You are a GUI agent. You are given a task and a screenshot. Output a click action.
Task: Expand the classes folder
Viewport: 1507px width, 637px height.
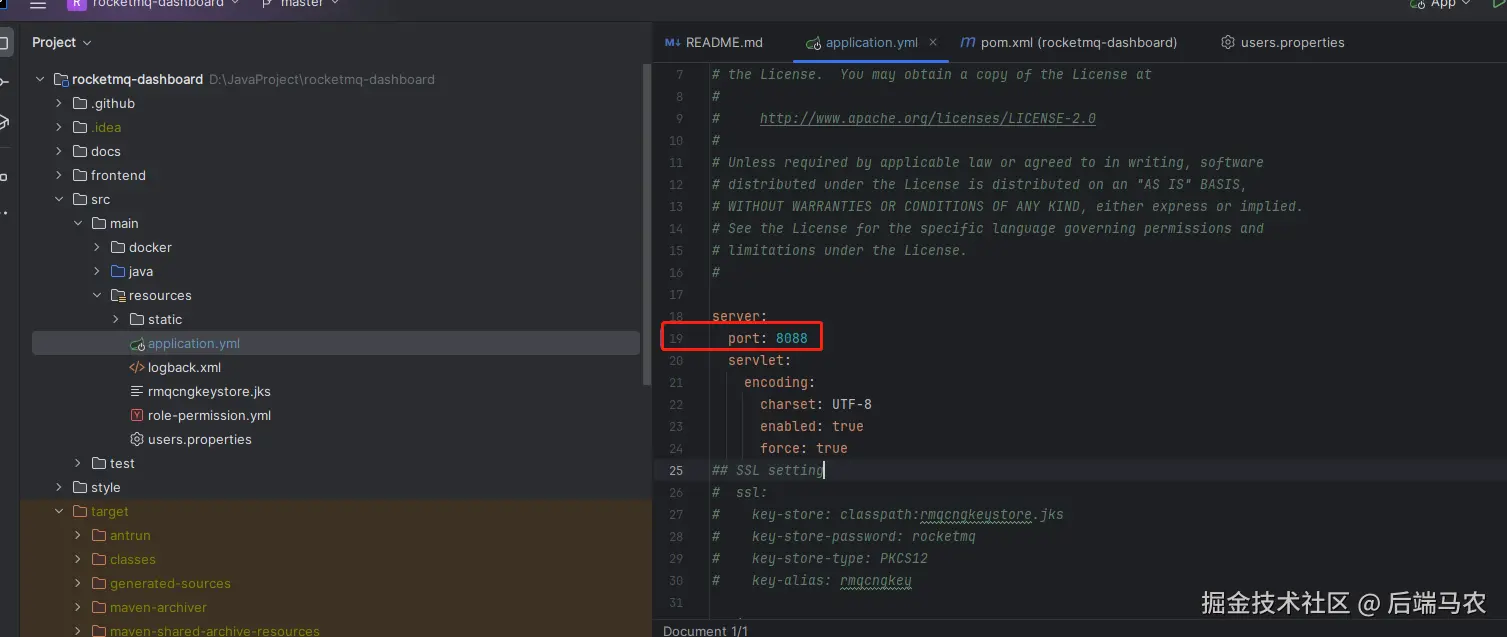[x=78, y=560]
